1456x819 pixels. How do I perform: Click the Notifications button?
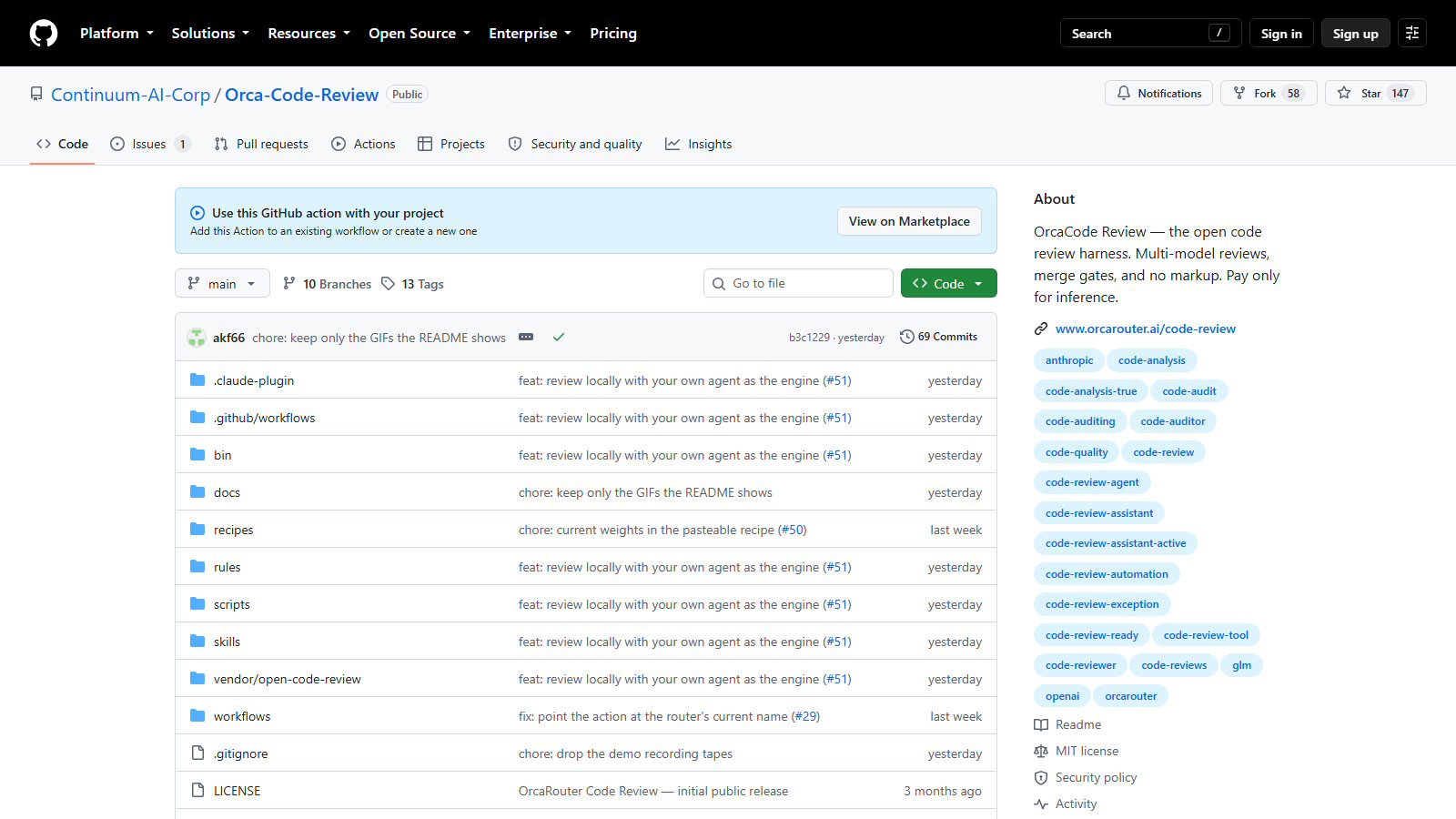1158,94
